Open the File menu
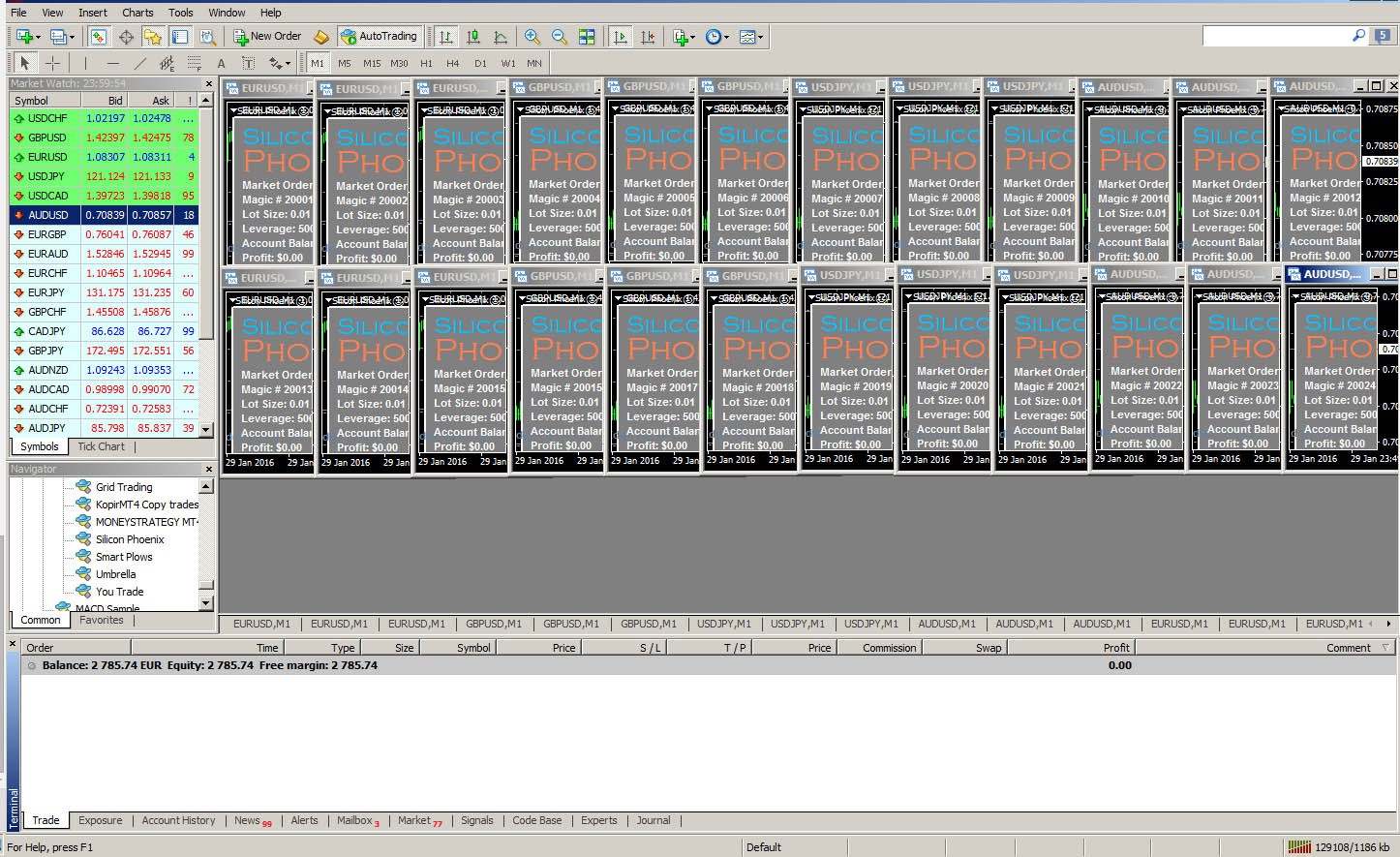Viewport: 1400px width, 857px height. click(x=18, y=13)
